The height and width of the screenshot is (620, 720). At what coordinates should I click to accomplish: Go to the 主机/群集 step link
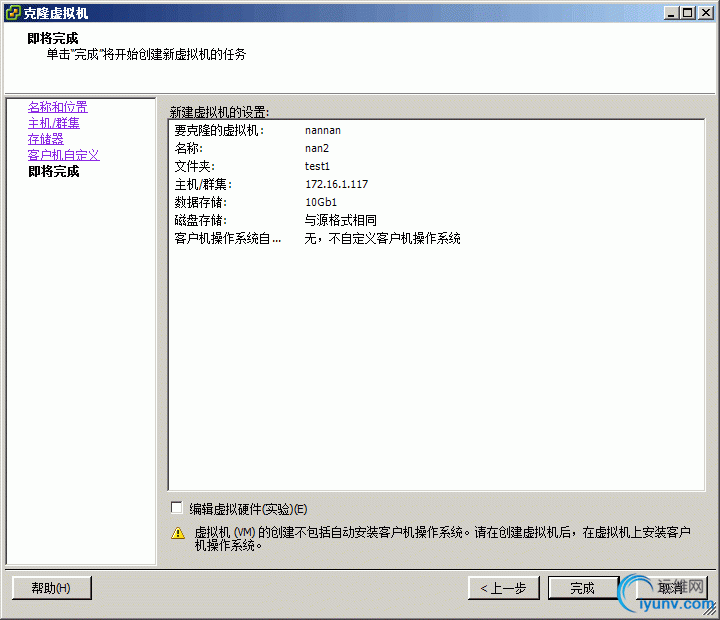tap(54, 123)
